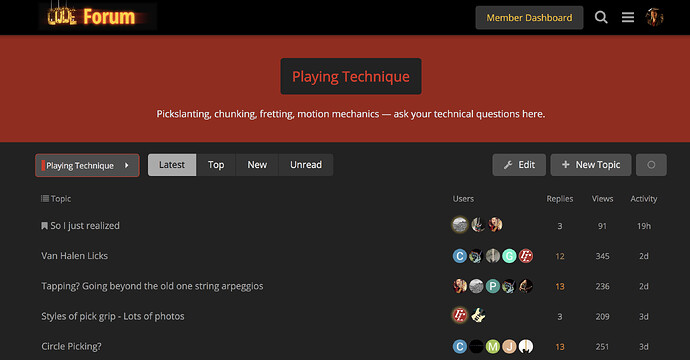Open the Van Halen Licks topic

pyautogui.click(x=74, y=256)
